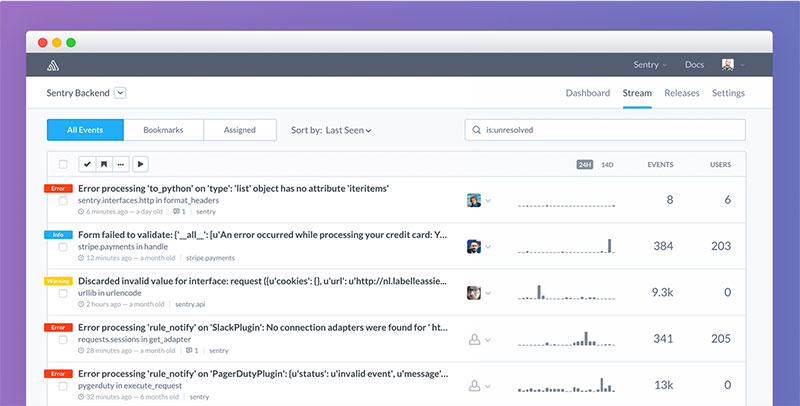Open the Sentry organization dropdown in header
Viewport: 800px width, 406px height.
651,65
